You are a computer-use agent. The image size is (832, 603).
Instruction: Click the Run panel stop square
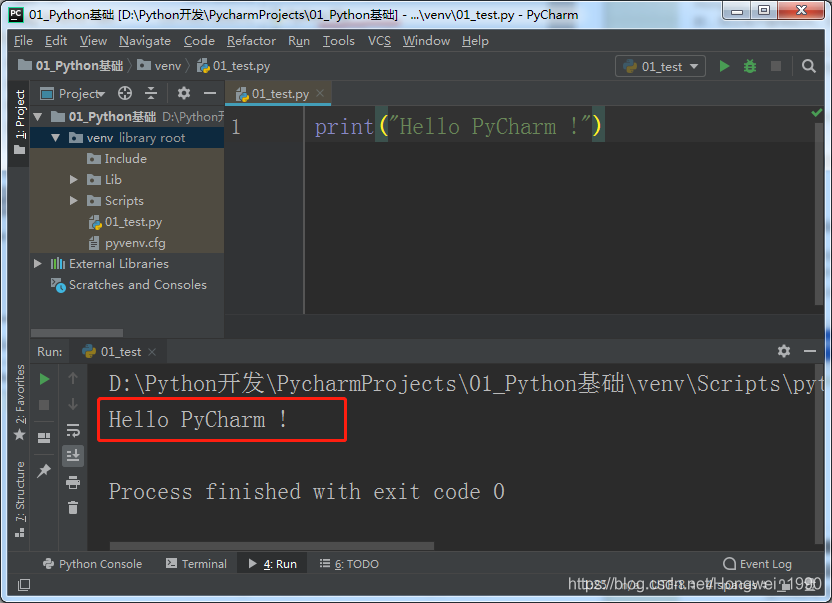45,405
